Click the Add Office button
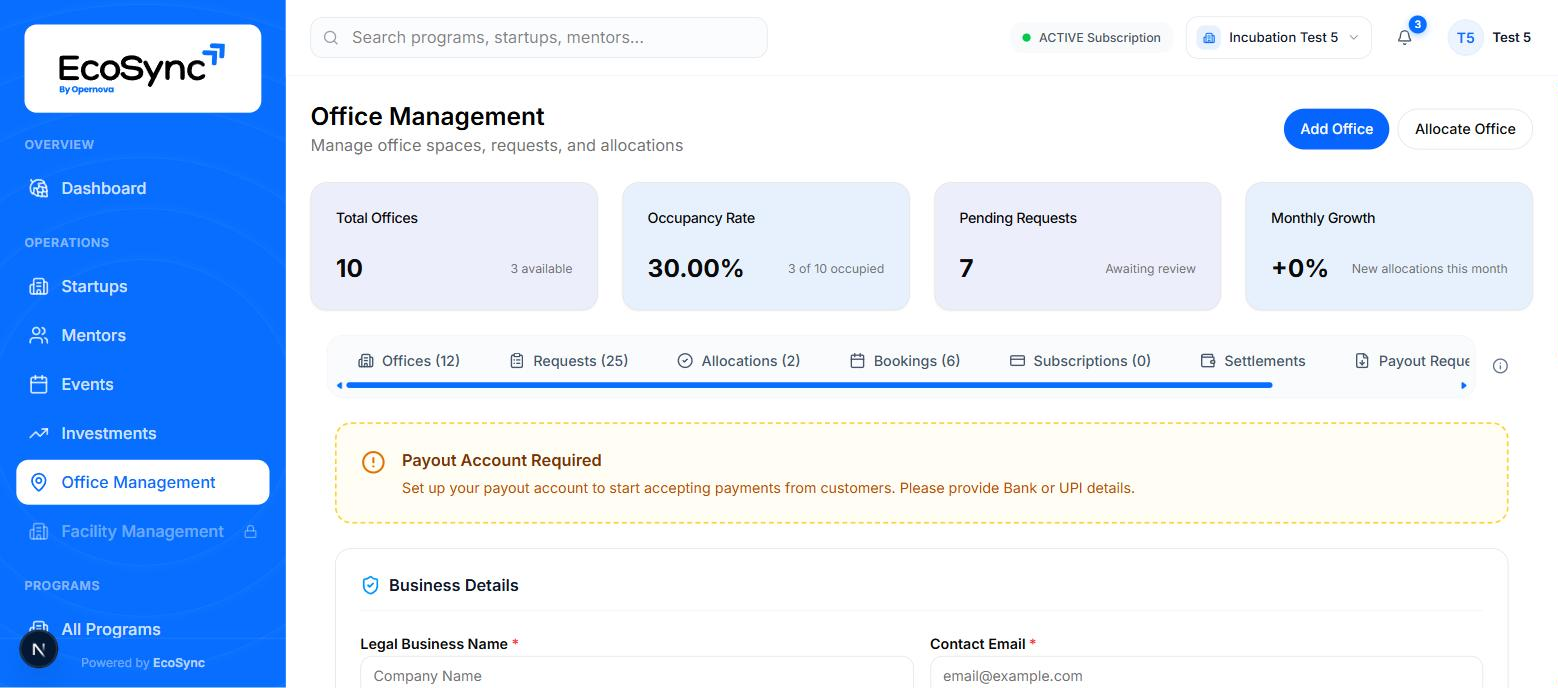 1336,129
